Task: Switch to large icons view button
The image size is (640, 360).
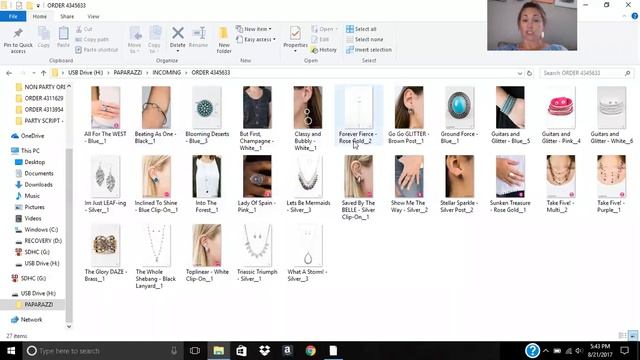Action: click(x=633, y=336)
